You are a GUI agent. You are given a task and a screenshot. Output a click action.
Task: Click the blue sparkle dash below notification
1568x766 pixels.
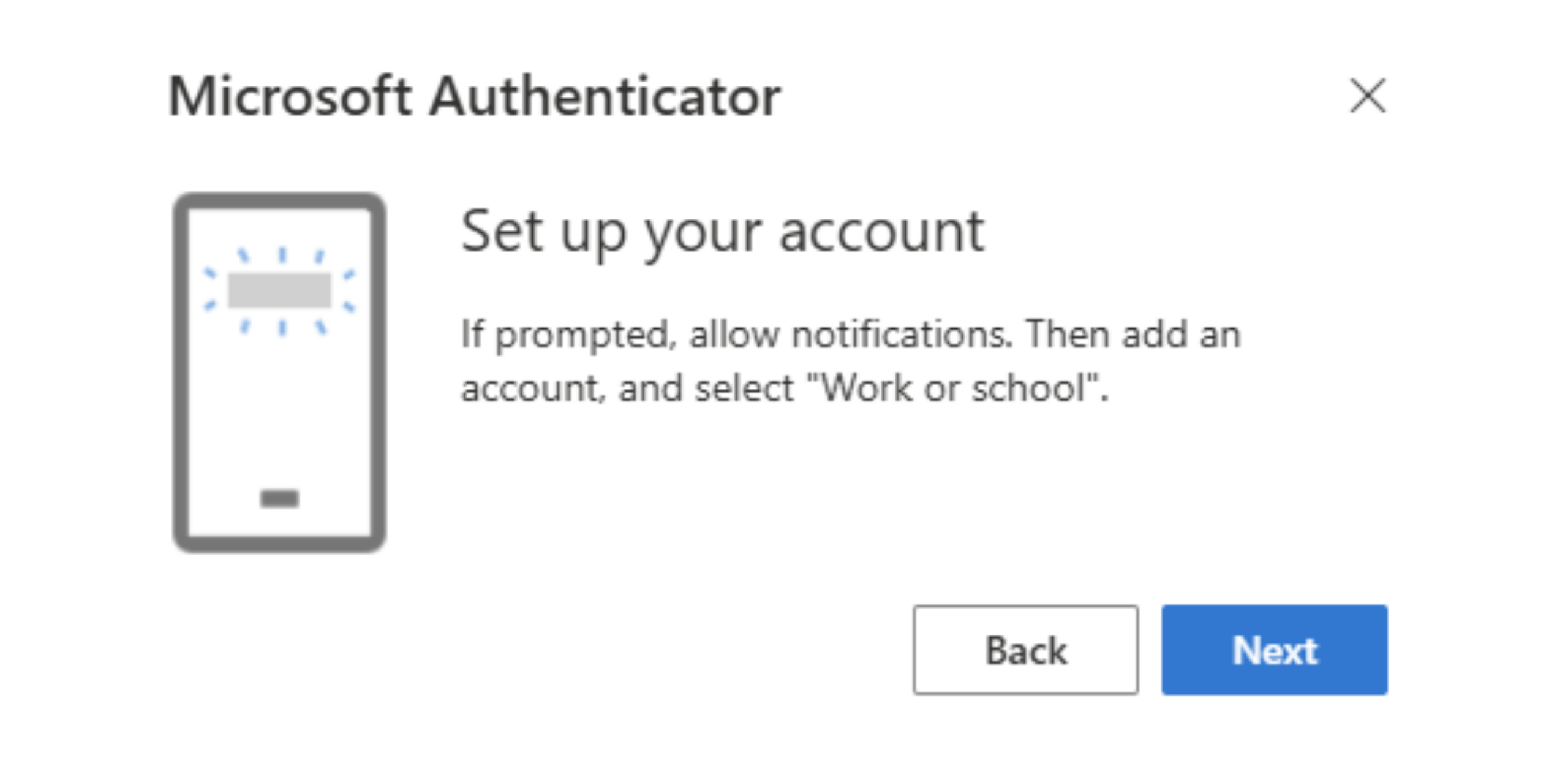[282, 328]
